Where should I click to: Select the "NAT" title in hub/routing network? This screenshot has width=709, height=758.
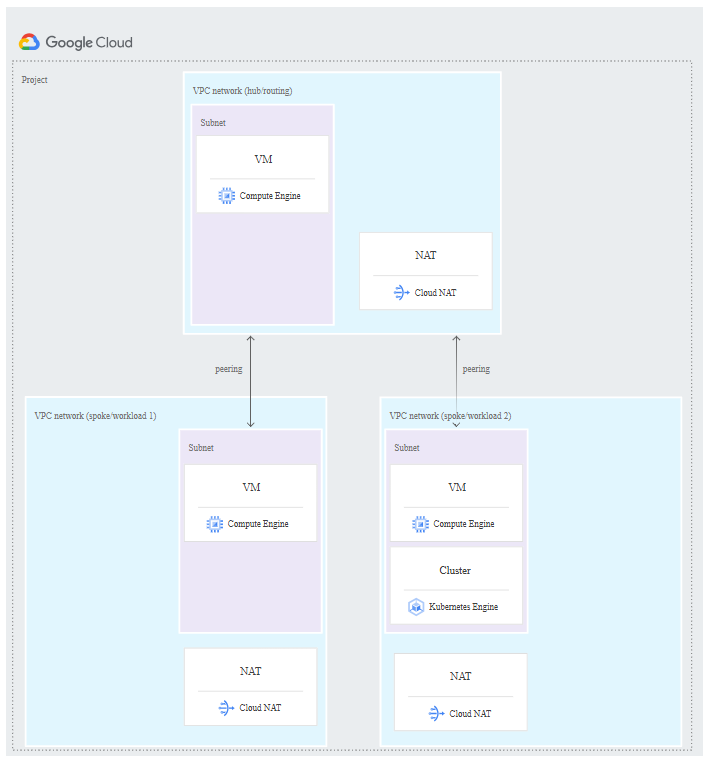[426, 256]
